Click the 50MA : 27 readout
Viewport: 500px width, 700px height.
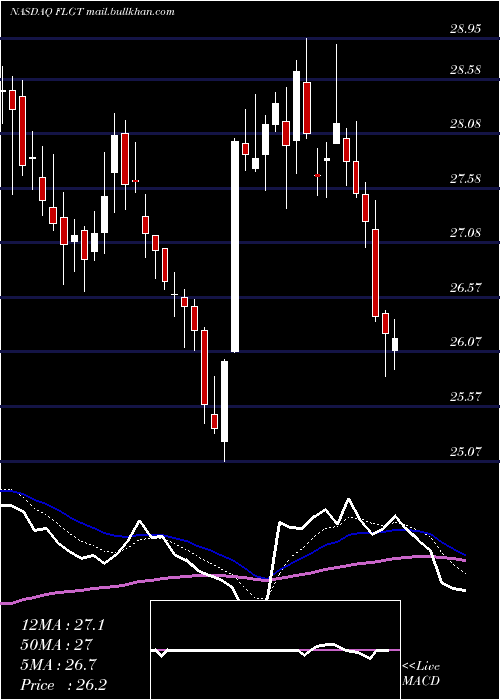(57, 645)
